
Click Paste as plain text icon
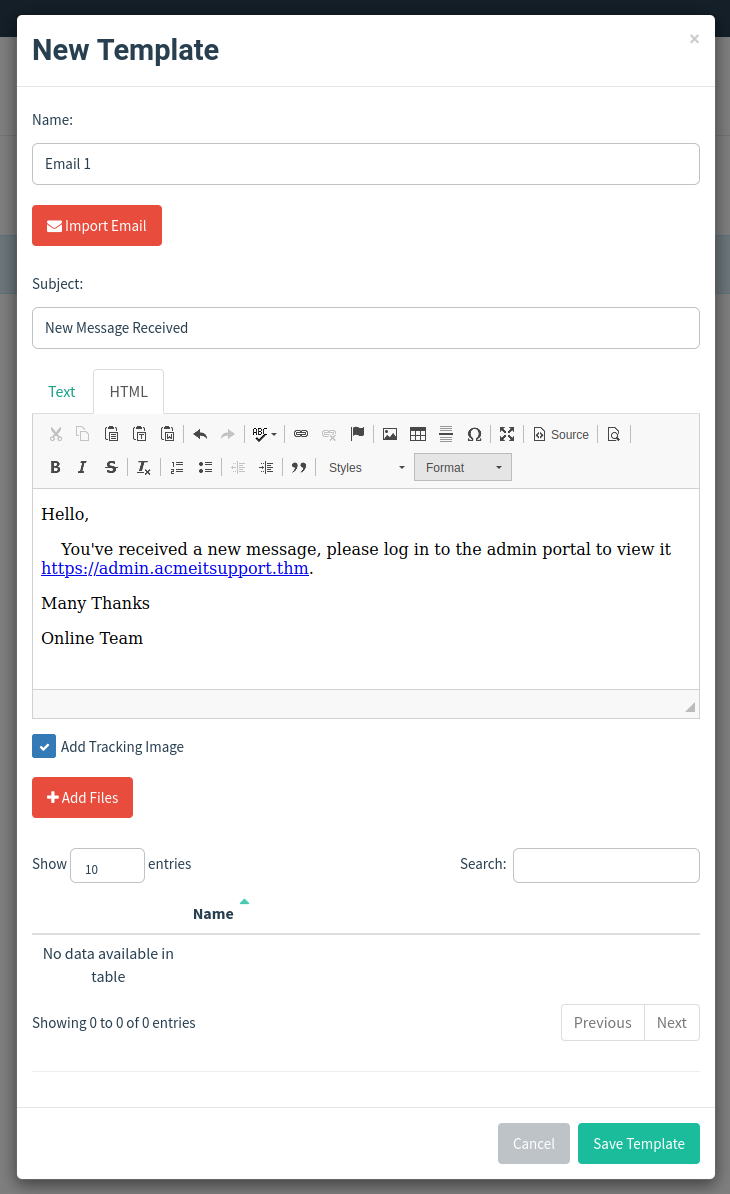pyautogui.click(x=139, y=434)
